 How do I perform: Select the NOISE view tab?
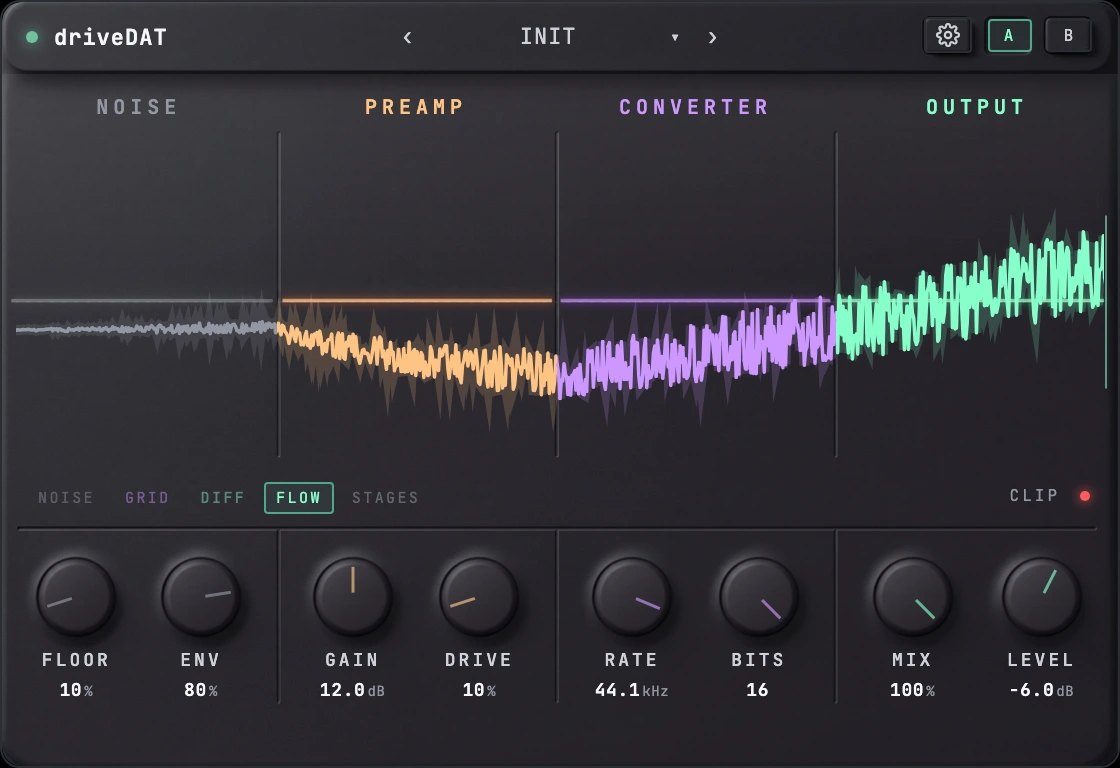tap(66, 497)
